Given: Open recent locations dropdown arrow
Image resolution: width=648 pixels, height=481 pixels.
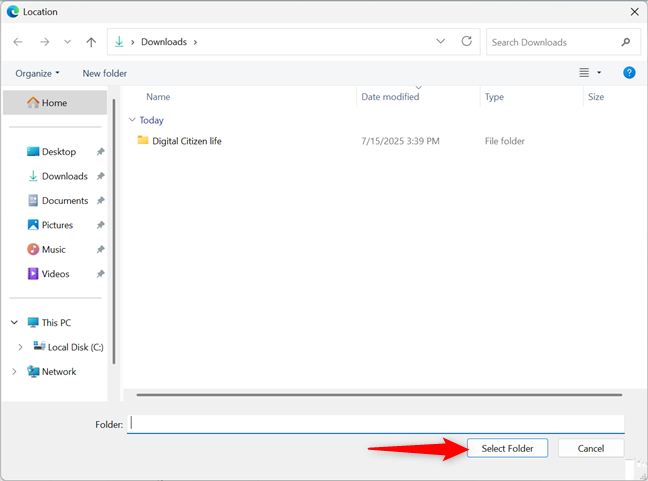Looking at the screenshot, I should 68,42.
